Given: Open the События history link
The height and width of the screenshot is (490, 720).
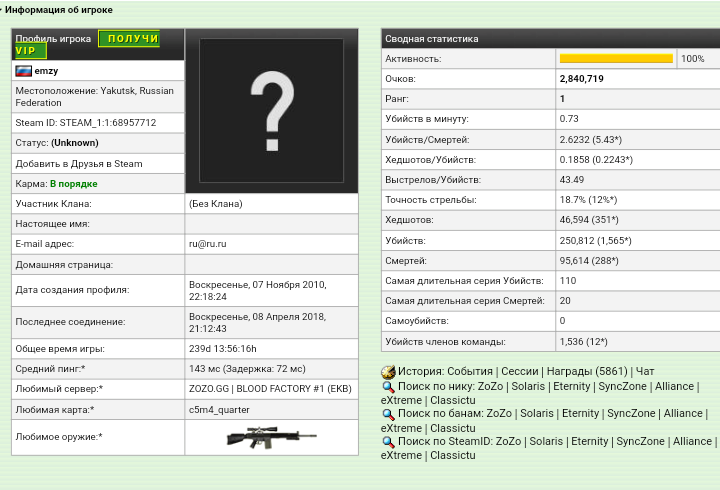Looking at the screenshot, I should tap(470, 371).
